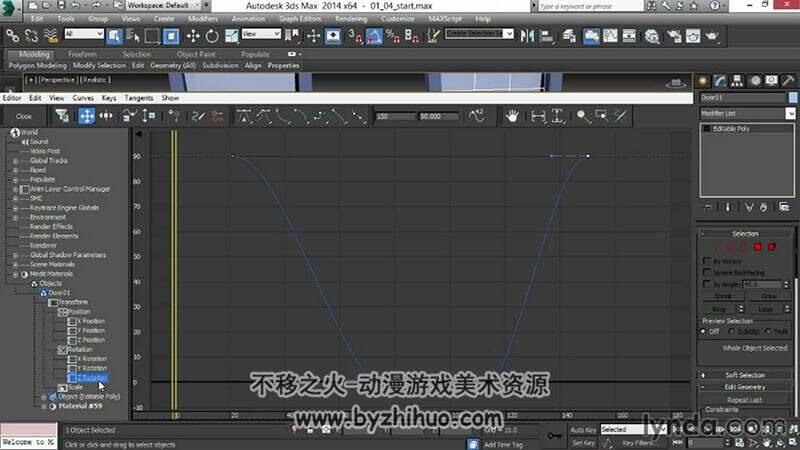
Task: Expand the Soft Selection rollout
Action: 745,375
